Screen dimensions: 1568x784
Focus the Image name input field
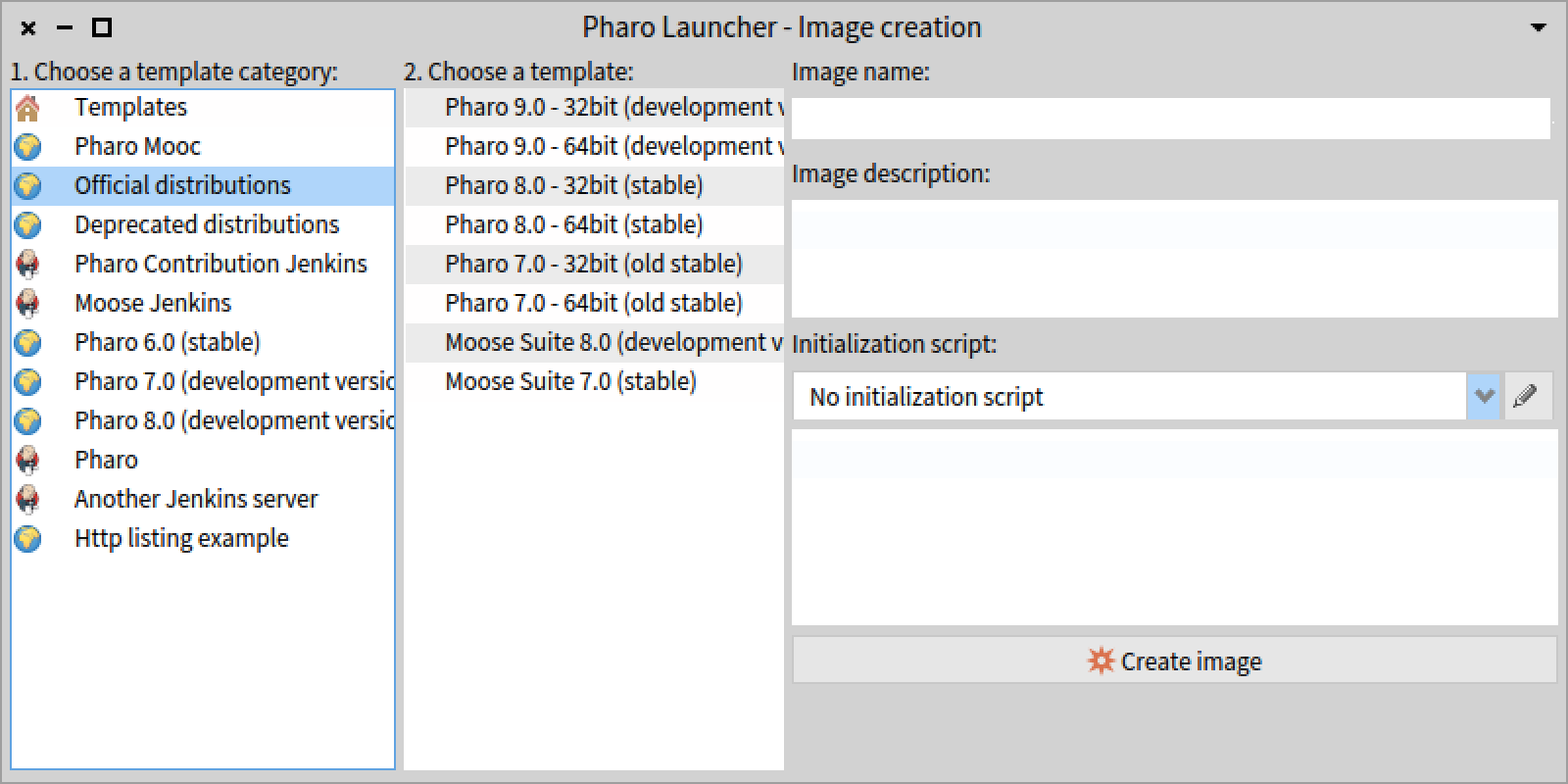(x=1171, y=118)
